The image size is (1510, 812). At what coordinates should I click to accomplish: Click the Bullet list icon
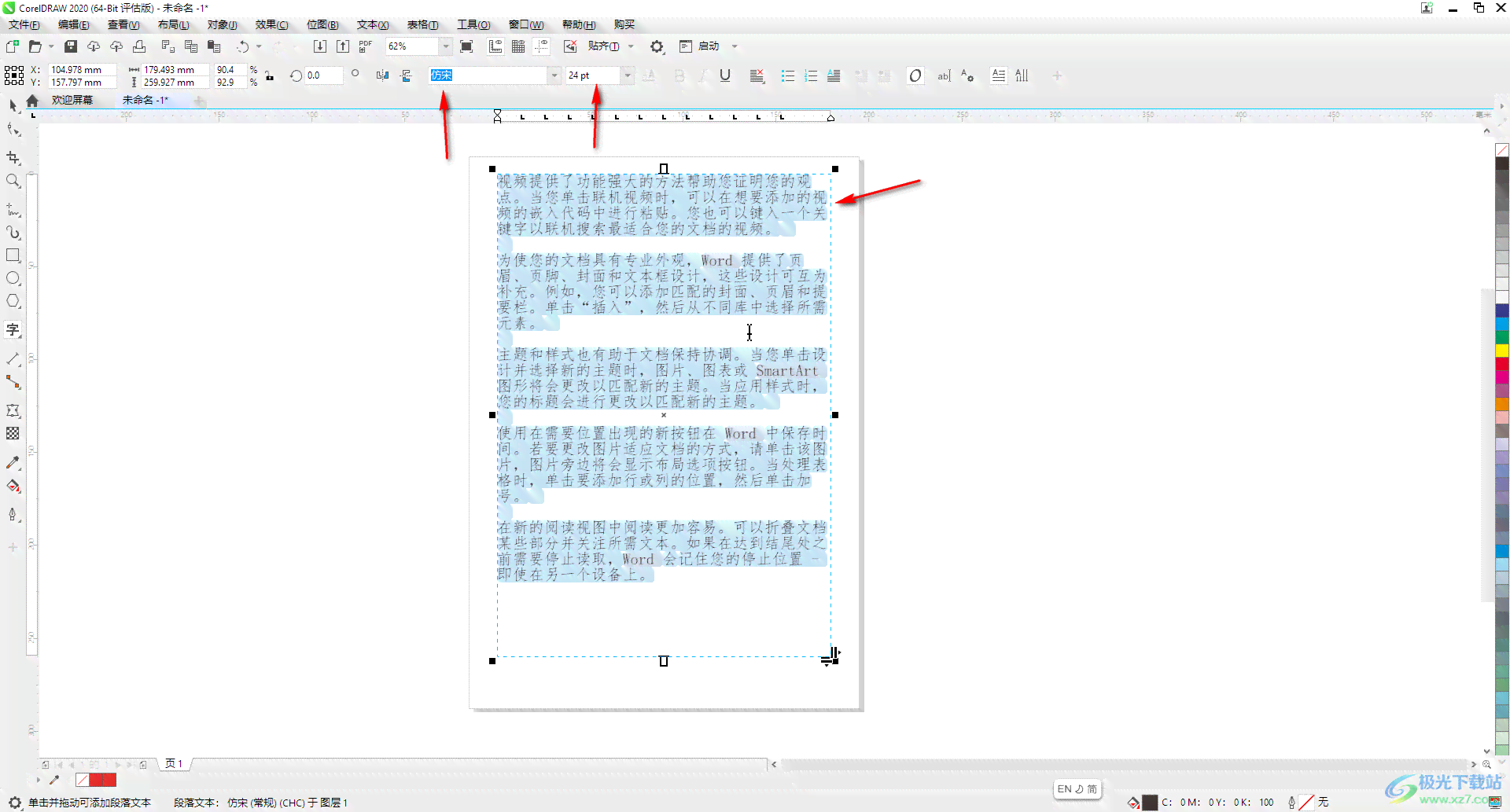787,75
